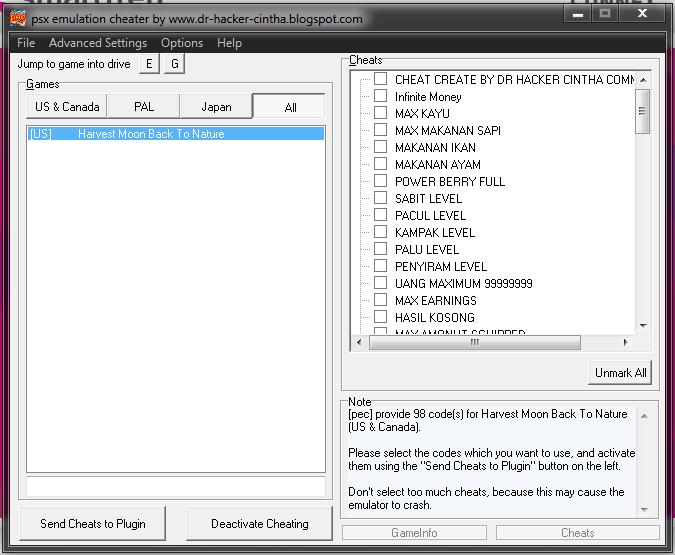Open the File menu

26,43
